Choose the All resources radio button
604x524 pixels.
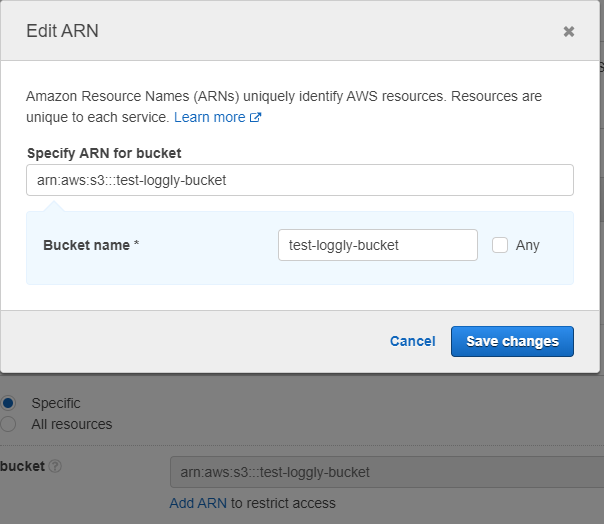9,424
